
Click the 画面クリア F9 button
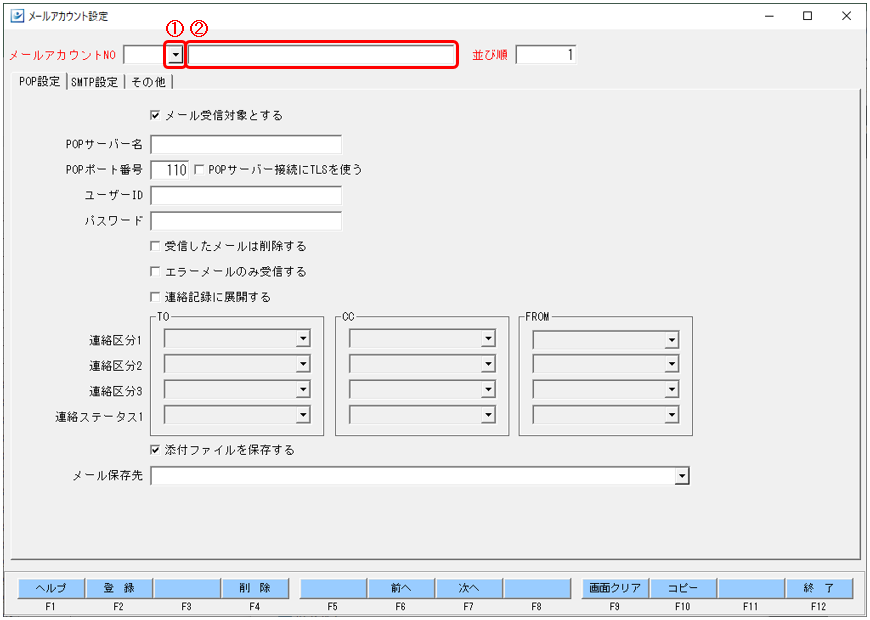[615, 588]
